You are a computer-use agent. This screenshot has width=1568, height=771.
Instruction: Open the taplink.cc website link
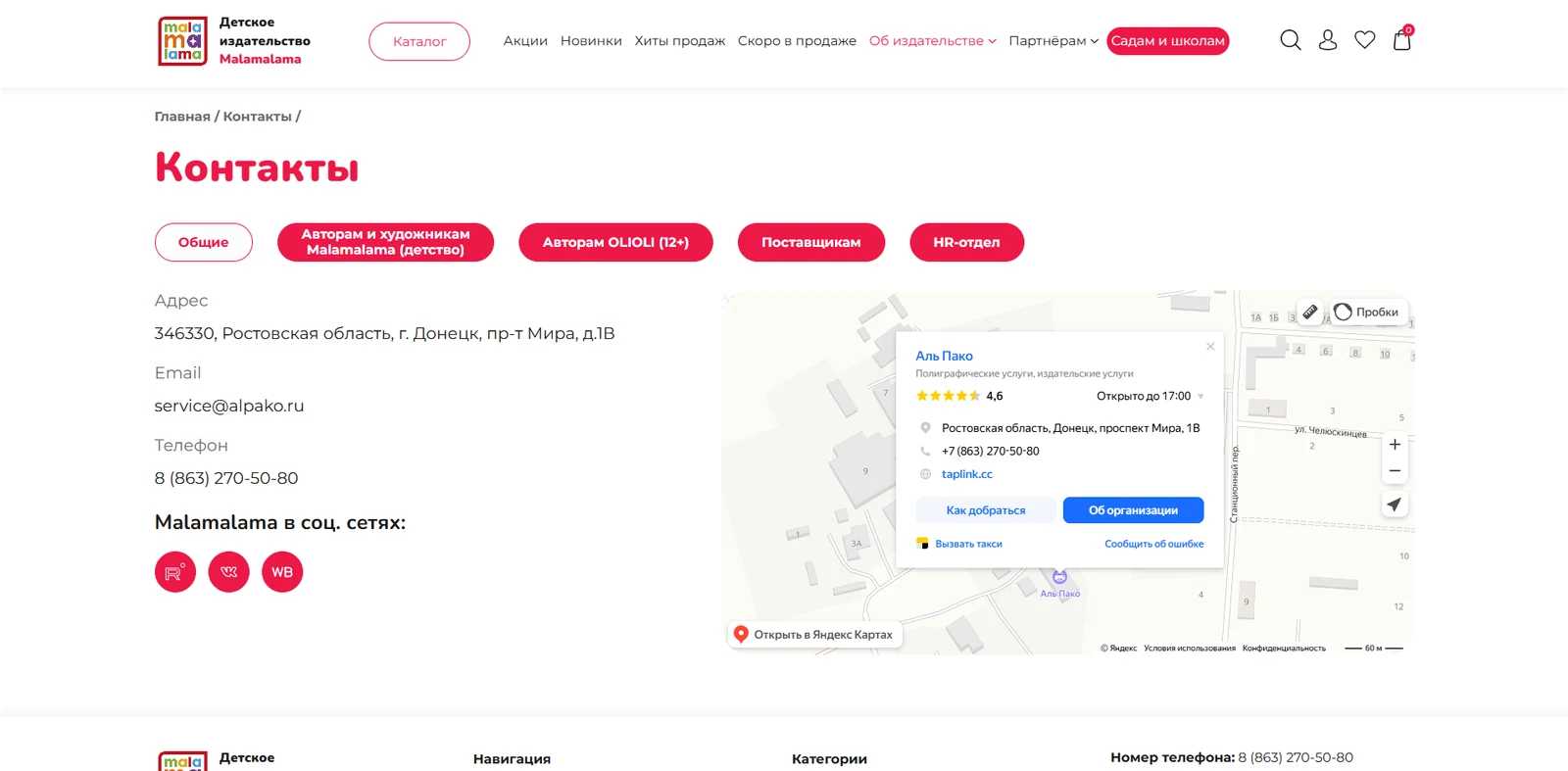pos(967,474)
